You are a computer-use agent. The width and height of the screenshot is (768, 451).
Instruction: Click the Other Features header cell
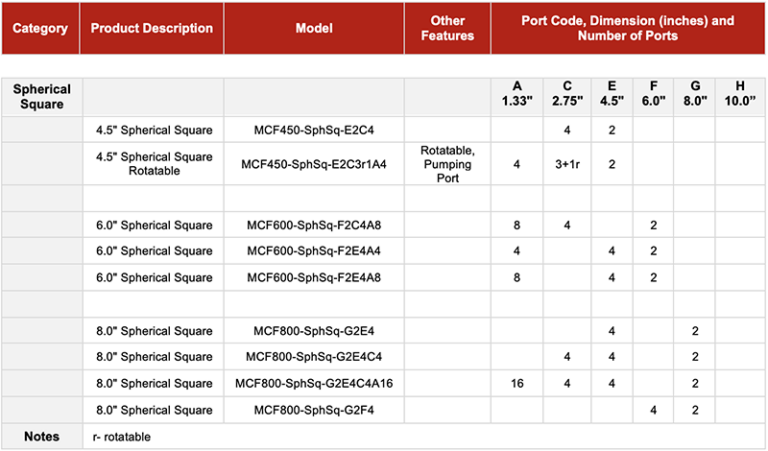[447, 28]
